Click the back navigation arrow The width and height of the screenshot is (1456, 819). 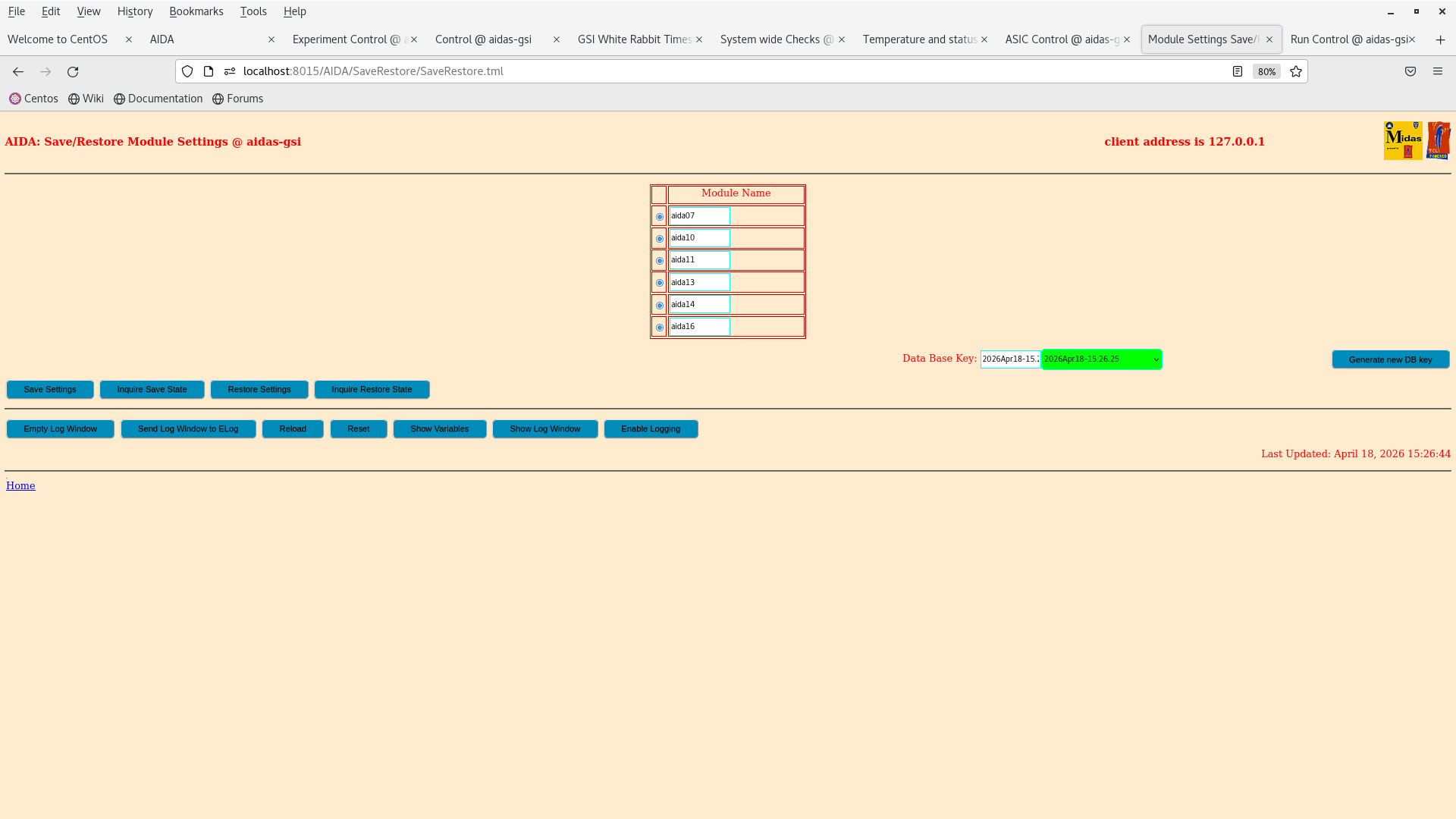[x=17, y=71]
